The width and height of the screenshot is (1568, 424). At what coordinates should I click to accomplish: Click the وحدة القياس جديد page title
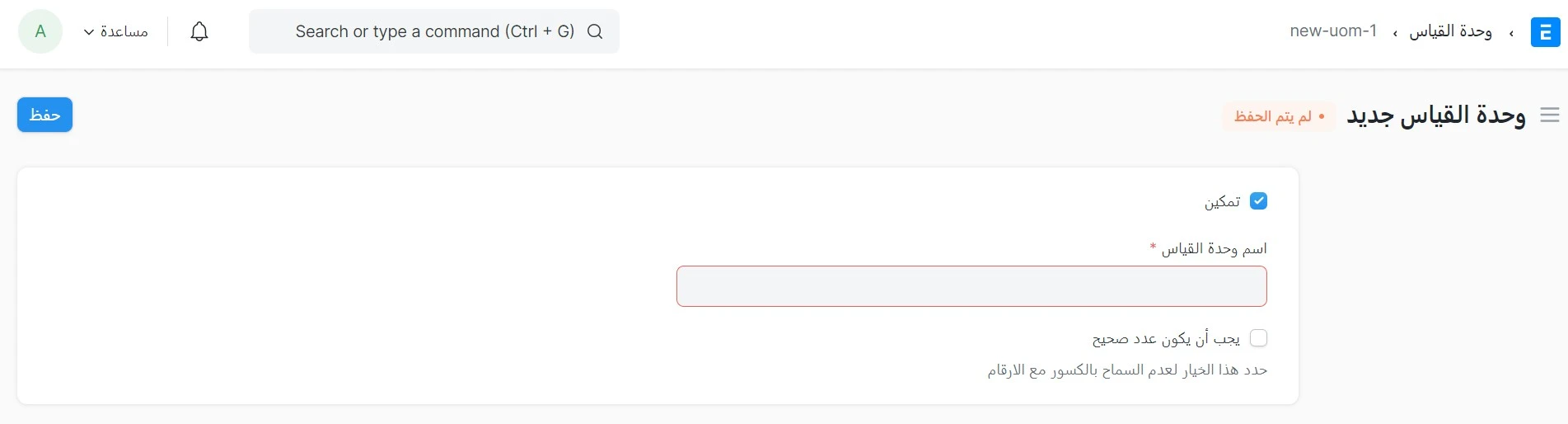tap(1436, 115)
